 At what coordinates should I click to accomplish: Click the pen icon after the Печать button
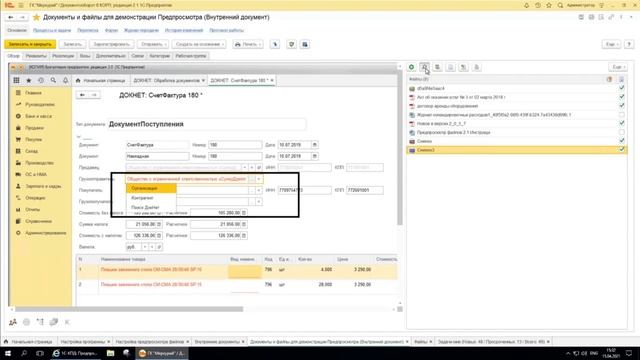(275, 44)
